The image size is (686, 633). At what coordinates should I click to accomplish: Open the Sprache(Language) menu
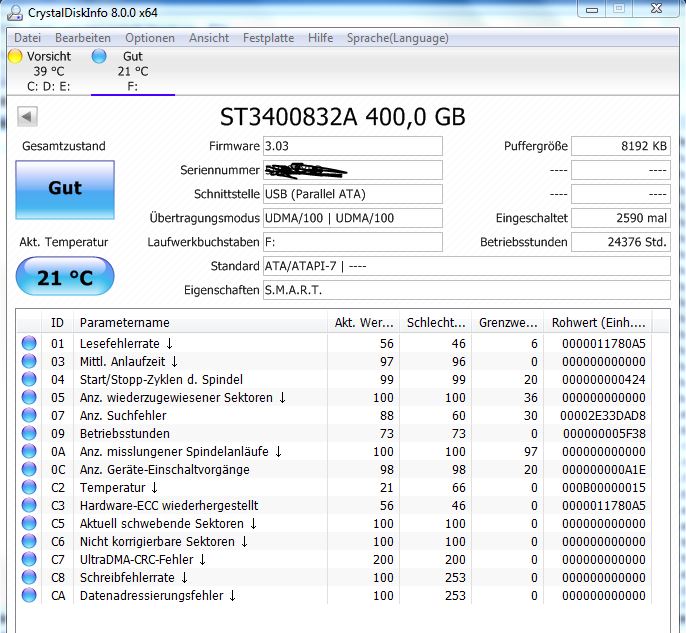point(398,38)
